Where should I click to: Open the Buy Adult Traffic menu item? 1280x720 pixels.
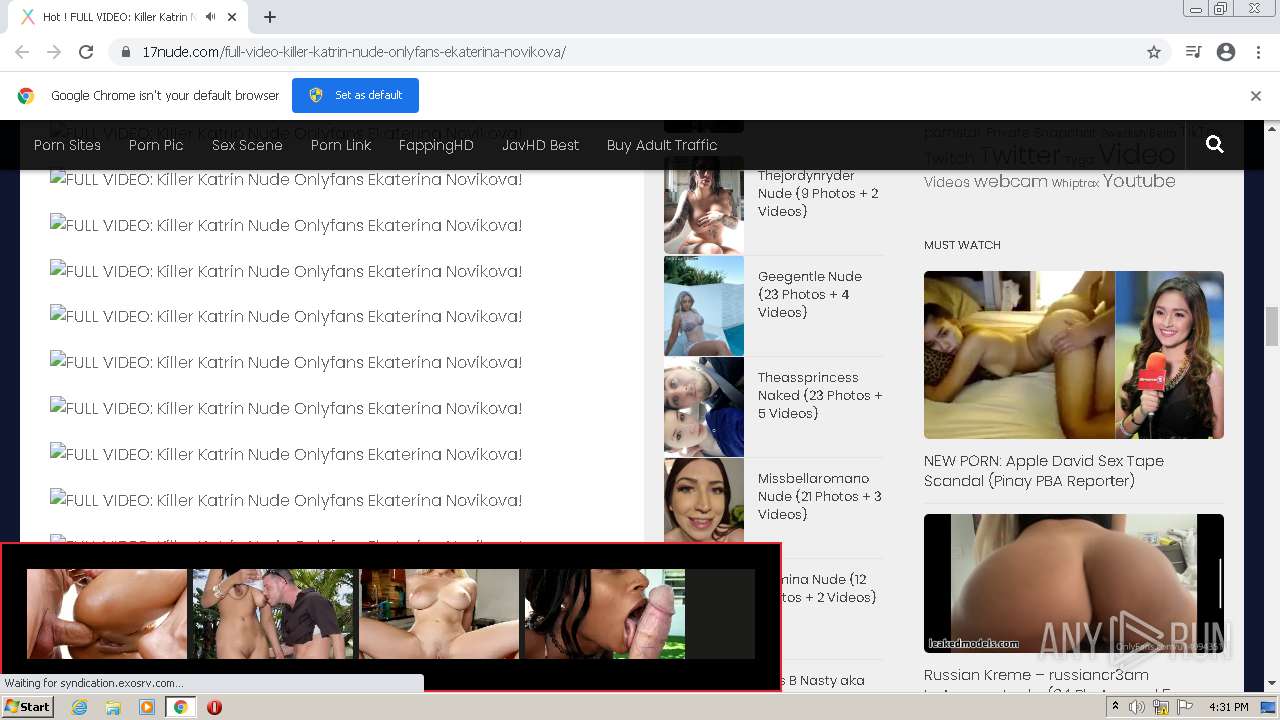(662, 145)
